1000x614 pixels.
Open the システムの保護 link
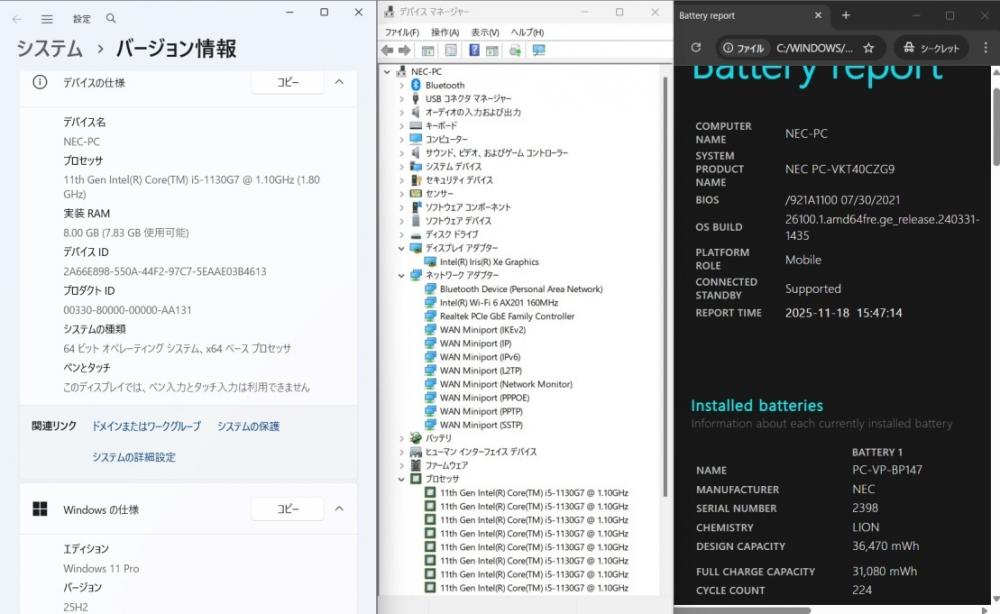[248, 427]
